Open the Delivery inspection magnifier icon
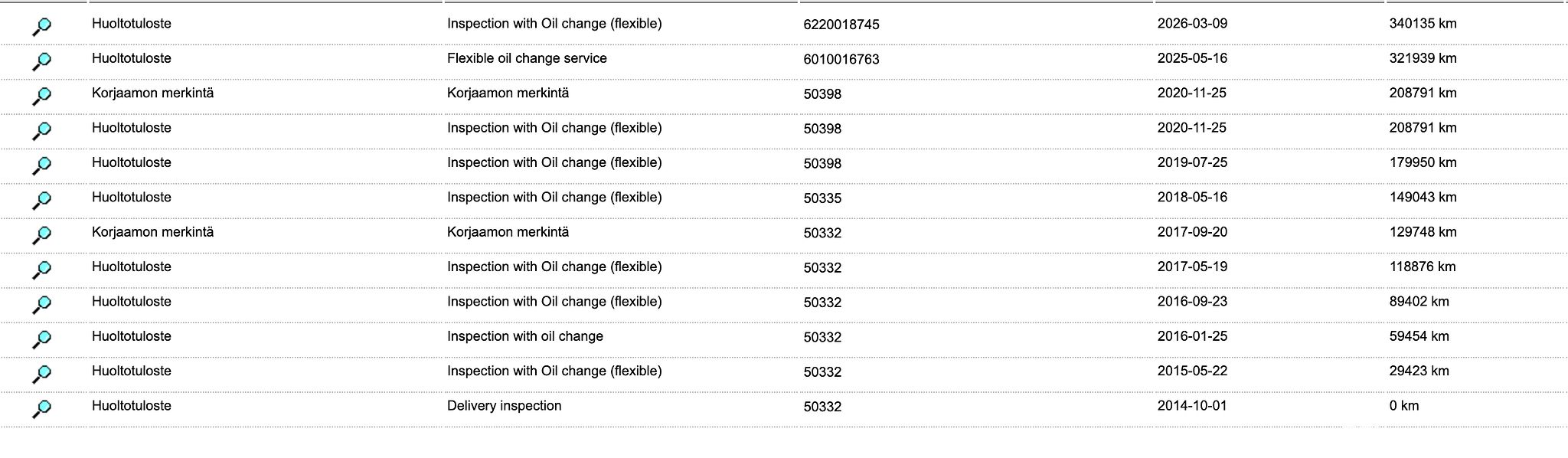This screenshot has width=1568, height=458. tap(42, 409)
